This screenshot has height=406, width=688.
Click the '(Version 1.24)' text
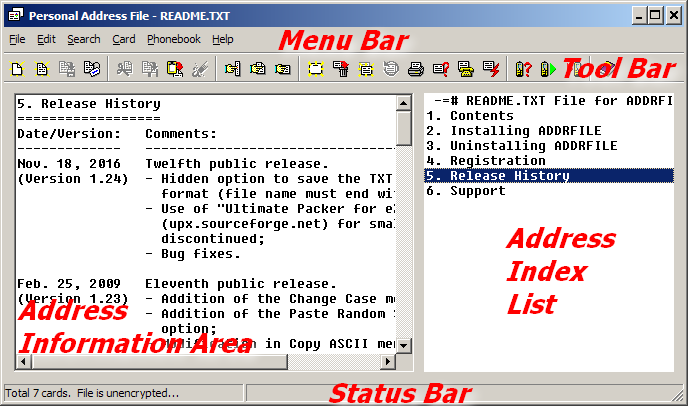click(72, 179)
